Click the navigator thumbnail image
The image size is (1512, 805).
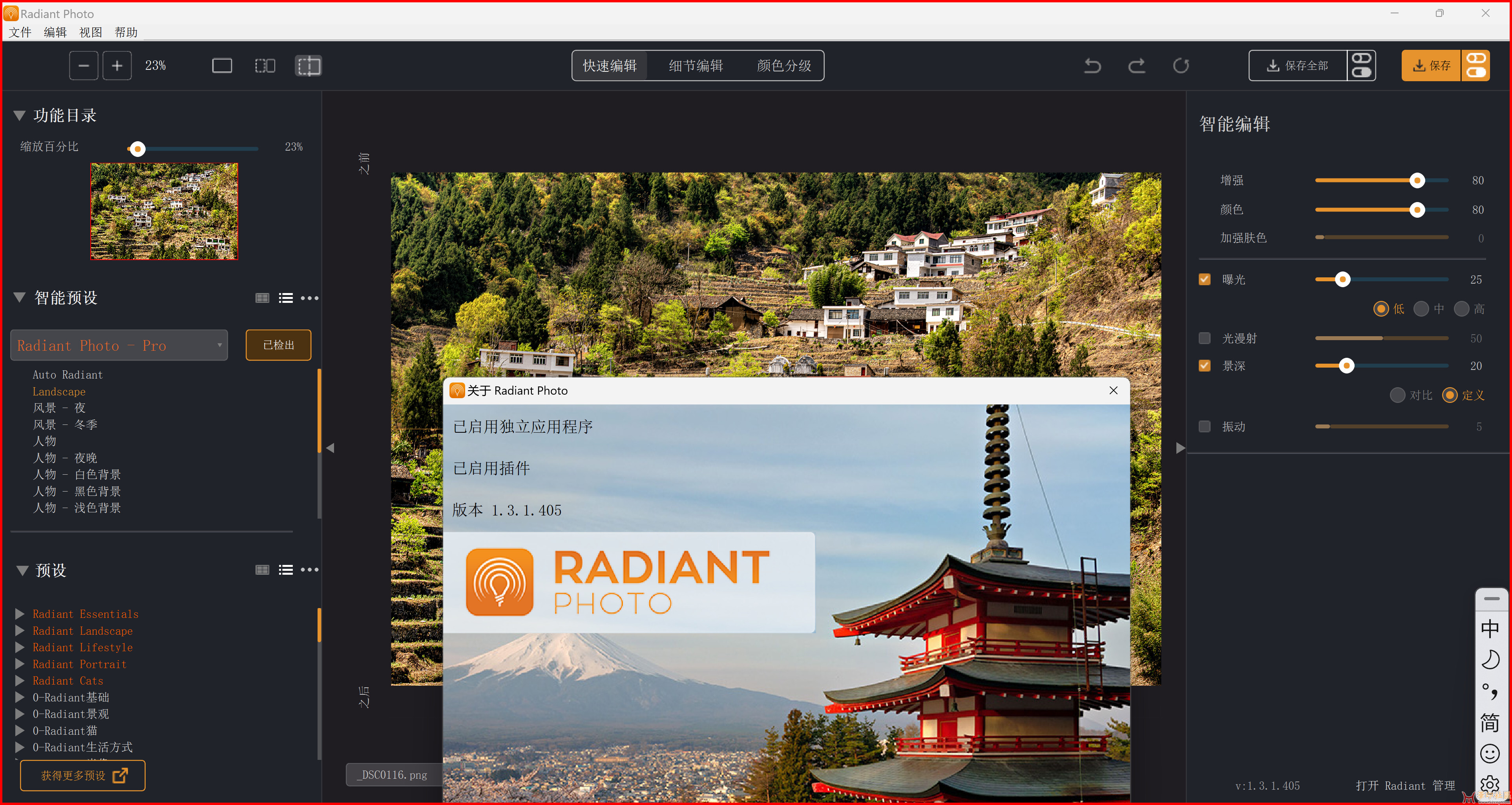164,211
